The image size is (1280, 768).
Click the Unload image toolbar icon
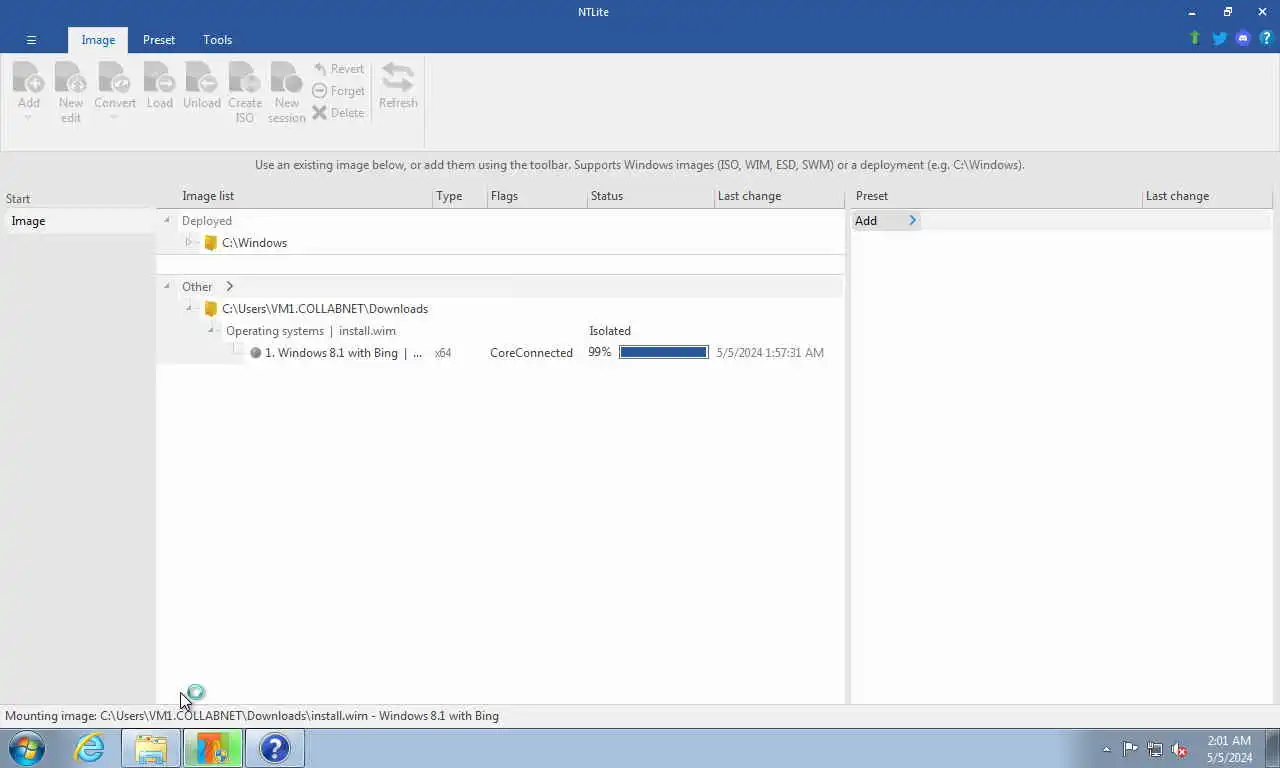201,78
